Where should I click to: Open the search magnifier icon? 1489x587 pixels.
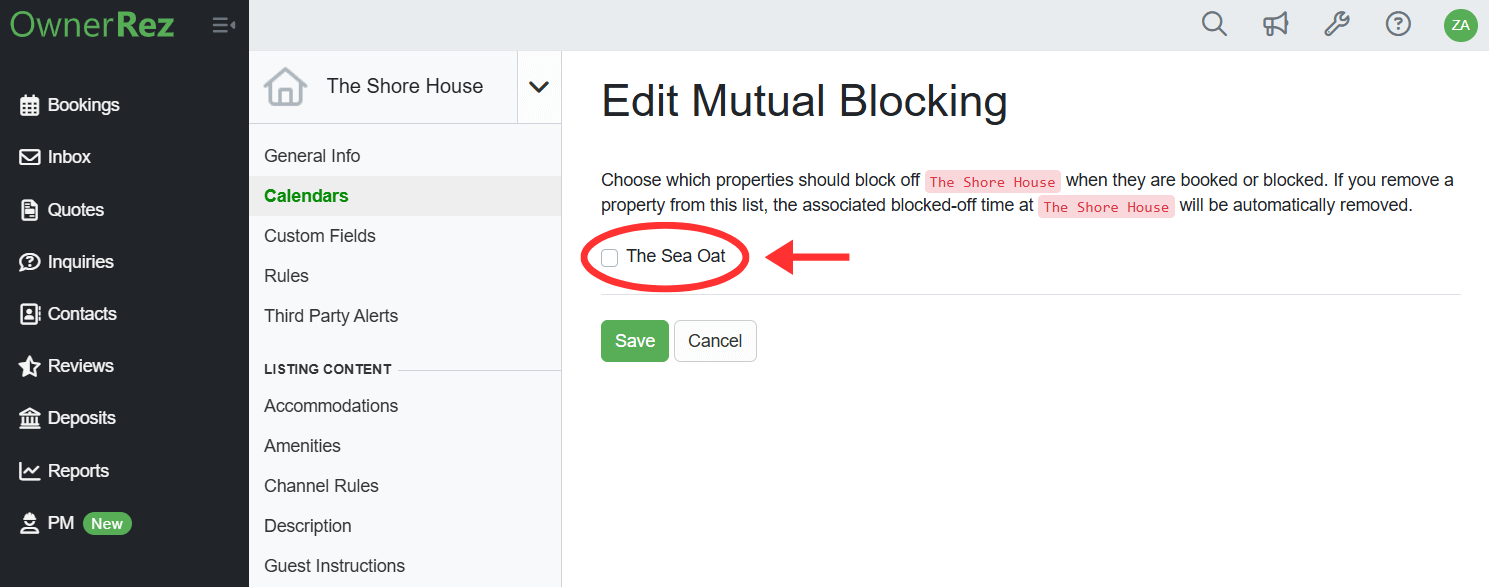pos(1214,24)
